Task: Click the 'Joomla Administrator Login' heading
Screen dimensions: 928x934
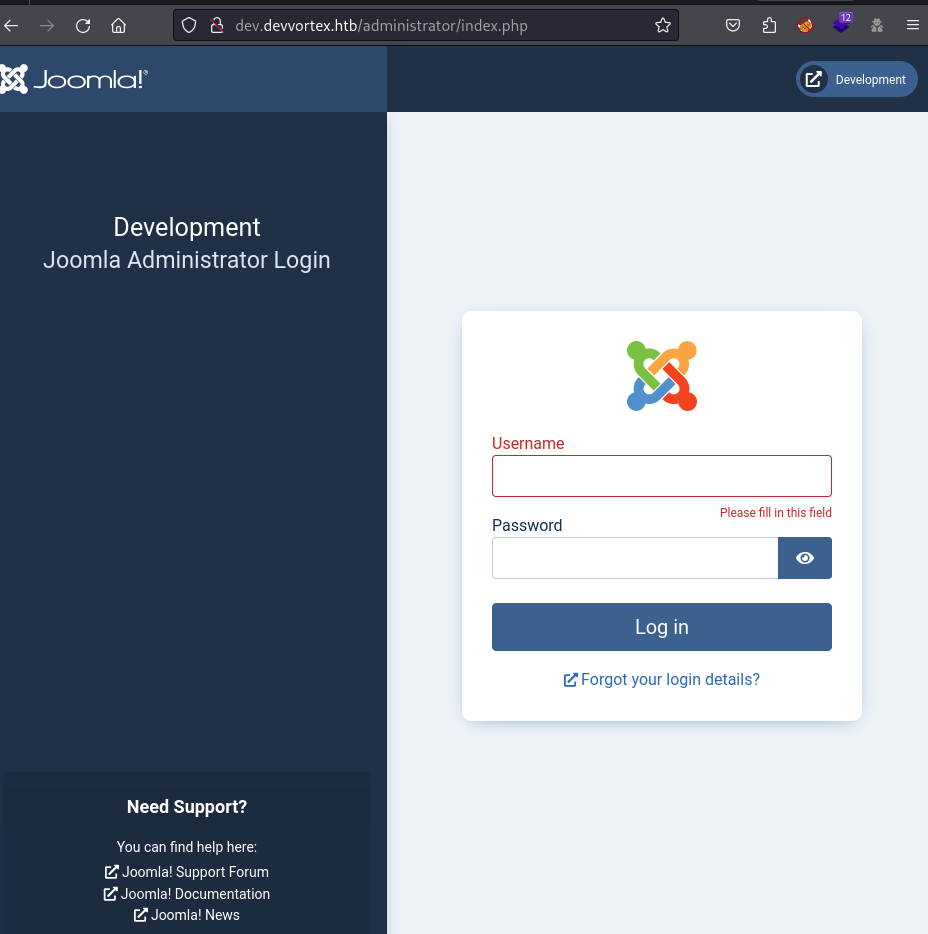Action: coord(187,260)
